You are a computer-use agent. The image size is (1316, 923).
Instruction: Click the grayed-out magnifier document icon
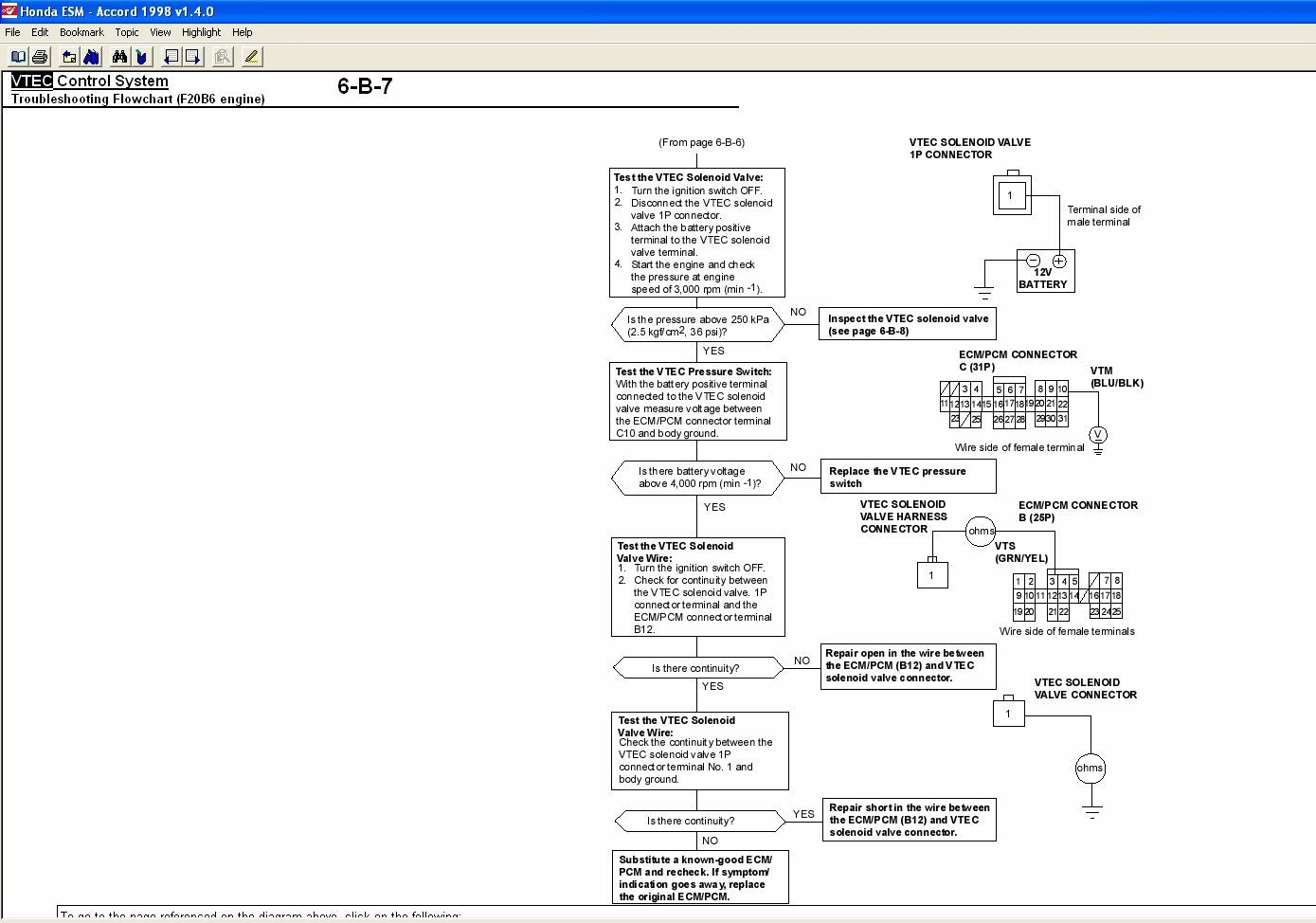(222, 57)
